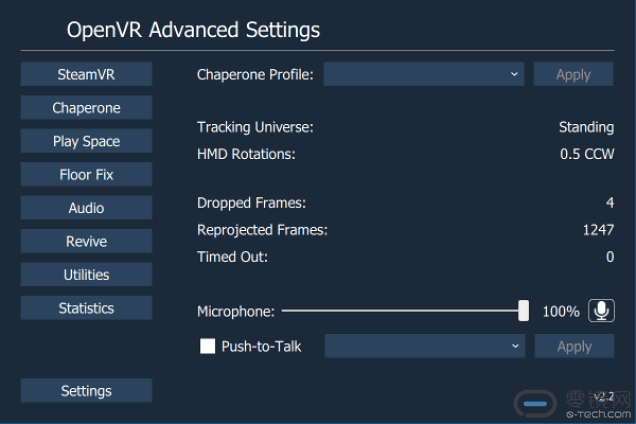The height and width of the screenshot is (424, 636).
Task: Open the Chaperone Profile dropdown
Action: 424,74
